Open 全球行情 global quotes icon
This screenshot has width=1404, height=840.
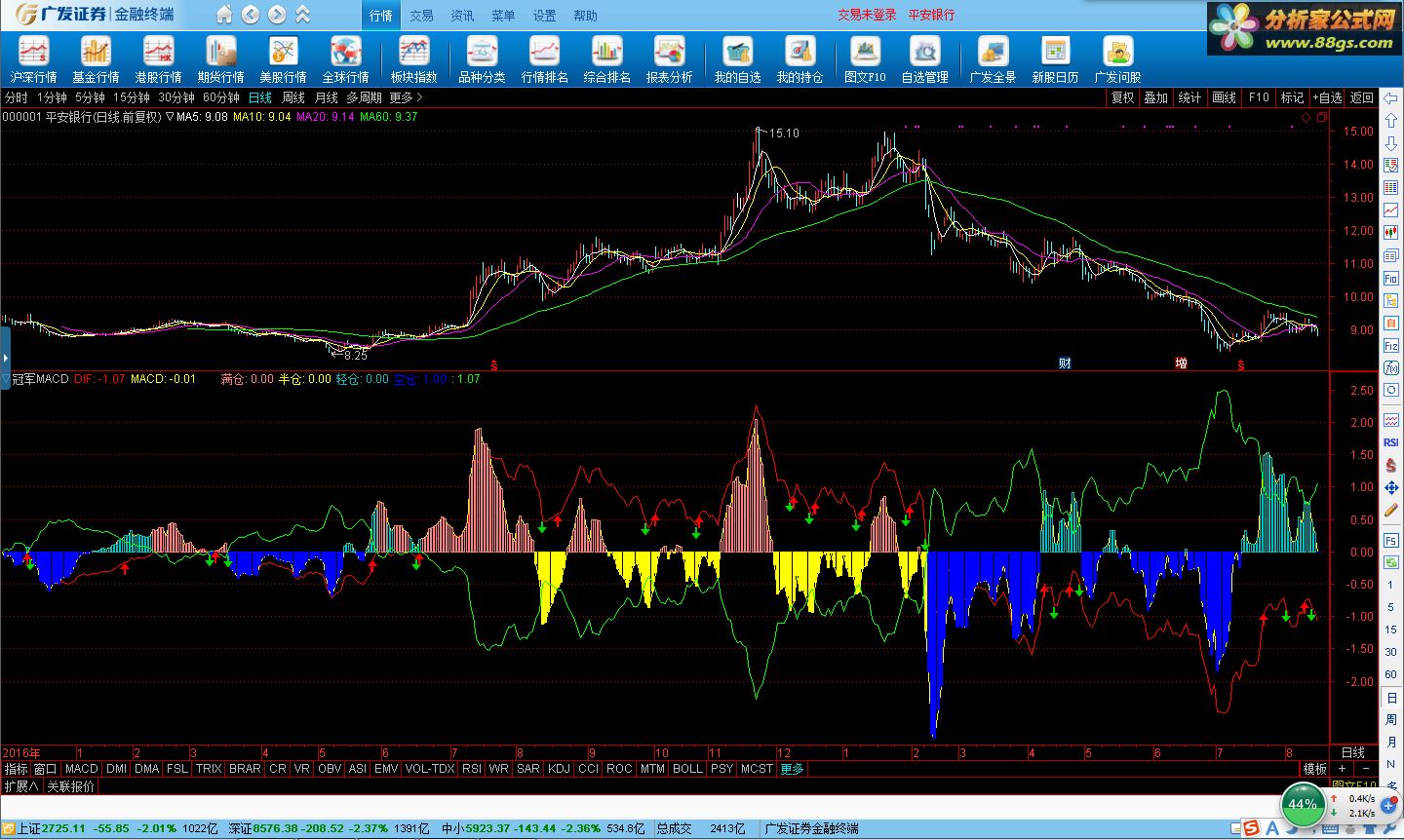pos(345,59)
